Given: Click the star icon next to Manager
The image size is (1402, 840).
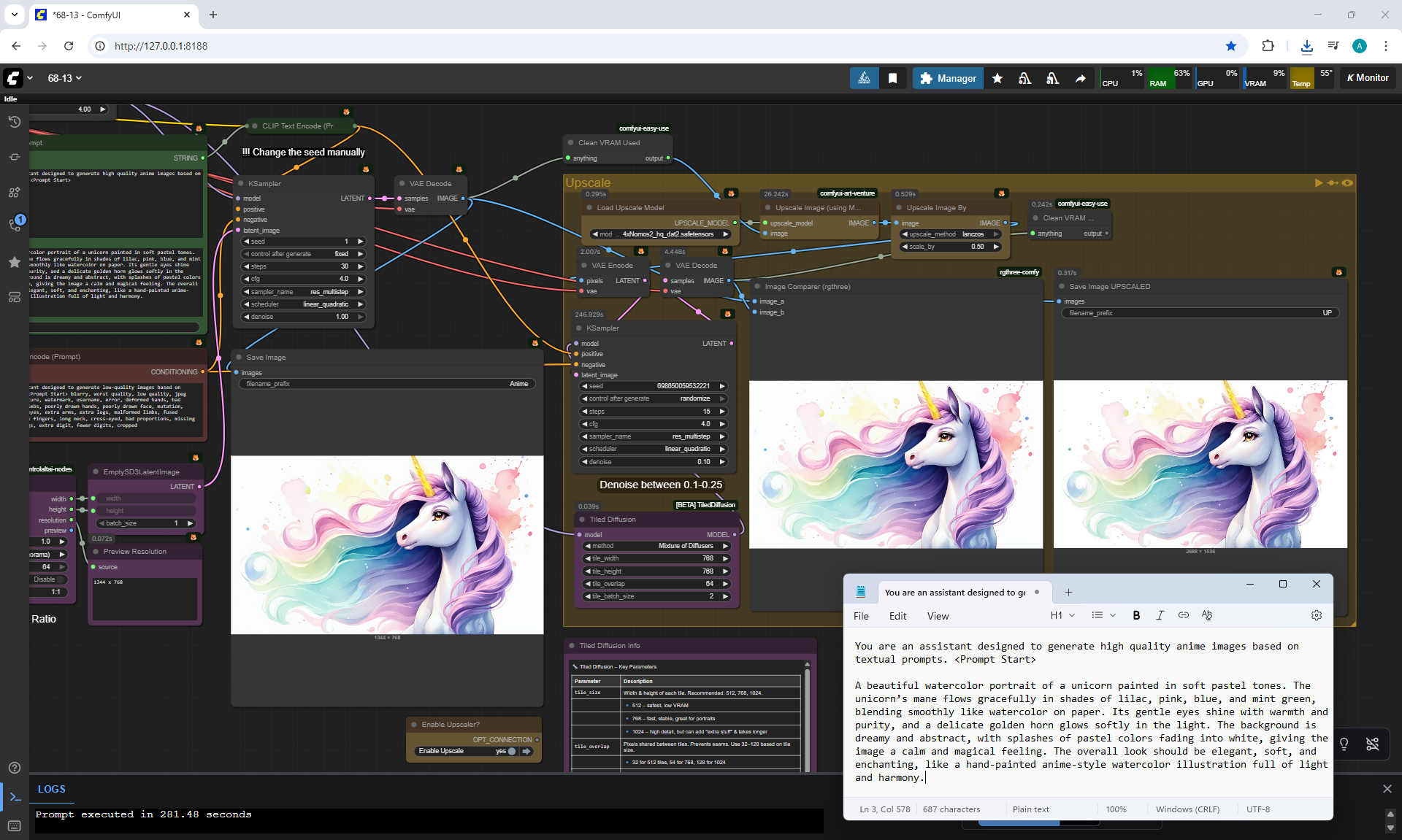Looking at the screenshot, I should click(997, 78).
